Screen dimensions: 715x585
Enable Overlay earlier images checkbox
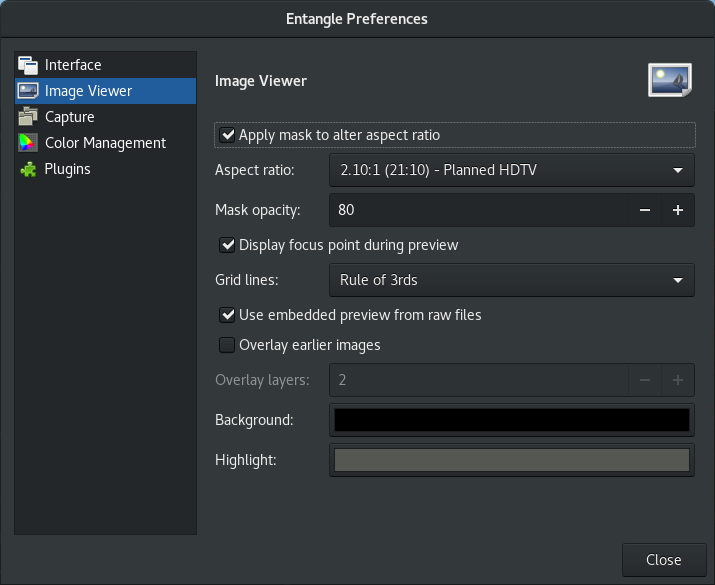pos(227,345)
